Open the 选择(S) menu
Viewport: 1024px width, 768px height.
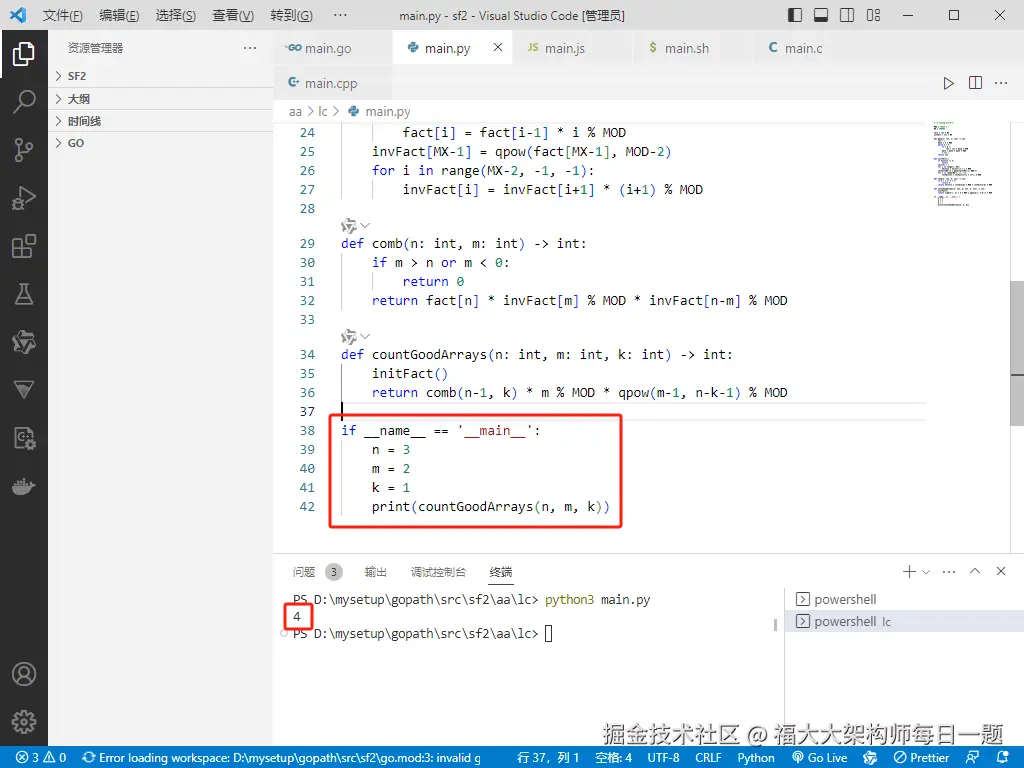point(176,16)
